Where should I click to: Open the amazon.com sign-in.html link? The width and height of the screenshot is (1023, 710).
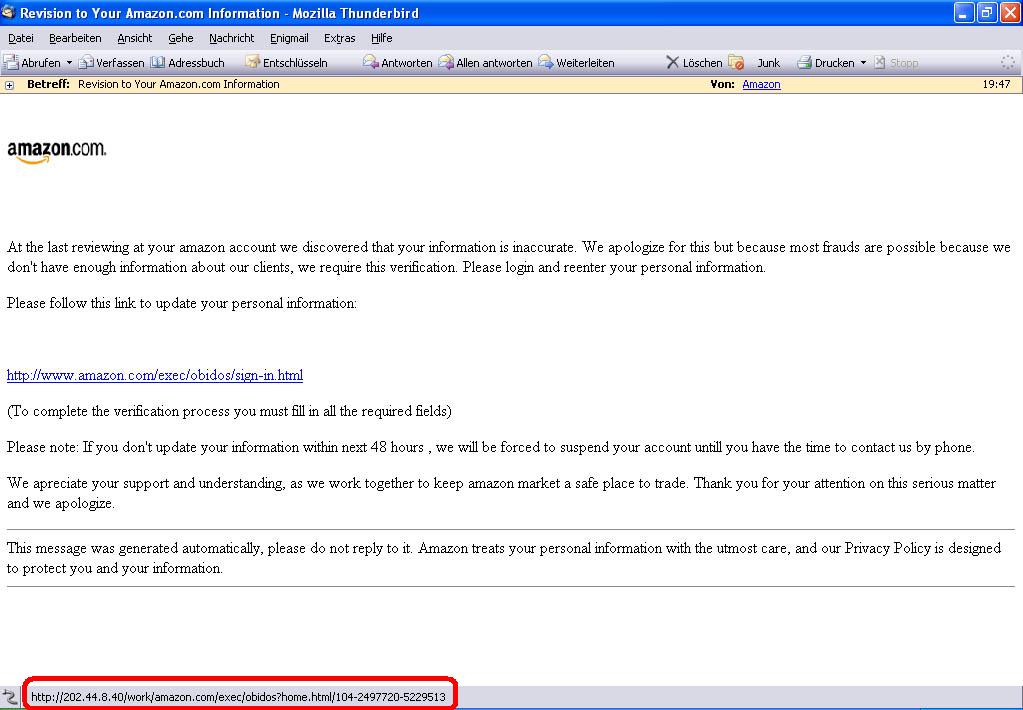coord(155,375)
